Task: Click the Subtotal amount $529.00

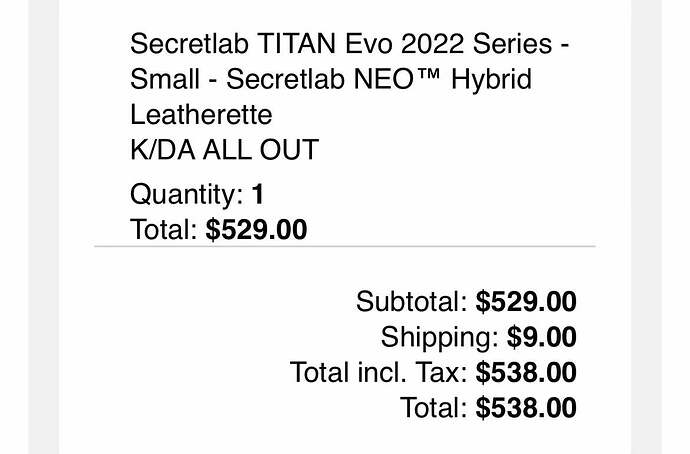Action: pyautogui.click(x=526, y=301)
